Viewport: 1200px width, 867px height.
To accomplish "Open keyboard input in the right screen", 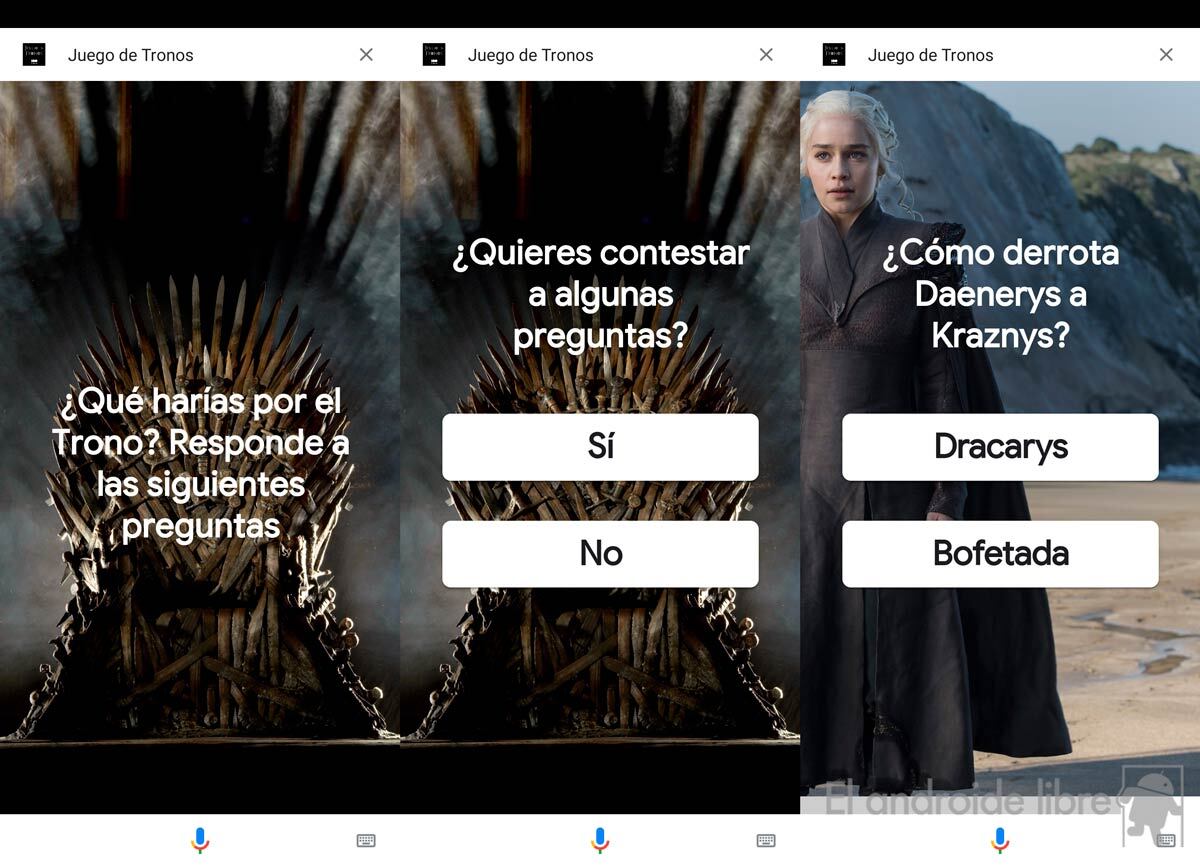I will tap(1166, 841).
